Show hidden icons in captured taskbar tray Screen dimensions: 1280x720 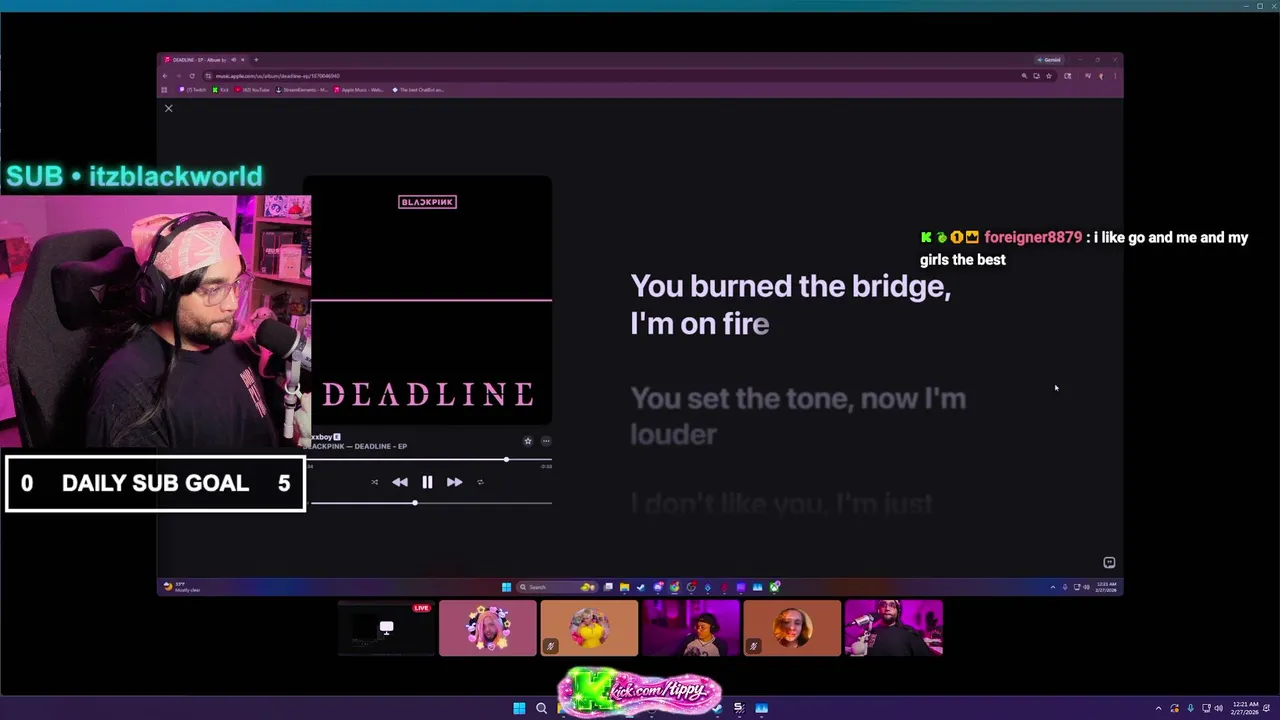[1052, 587]
